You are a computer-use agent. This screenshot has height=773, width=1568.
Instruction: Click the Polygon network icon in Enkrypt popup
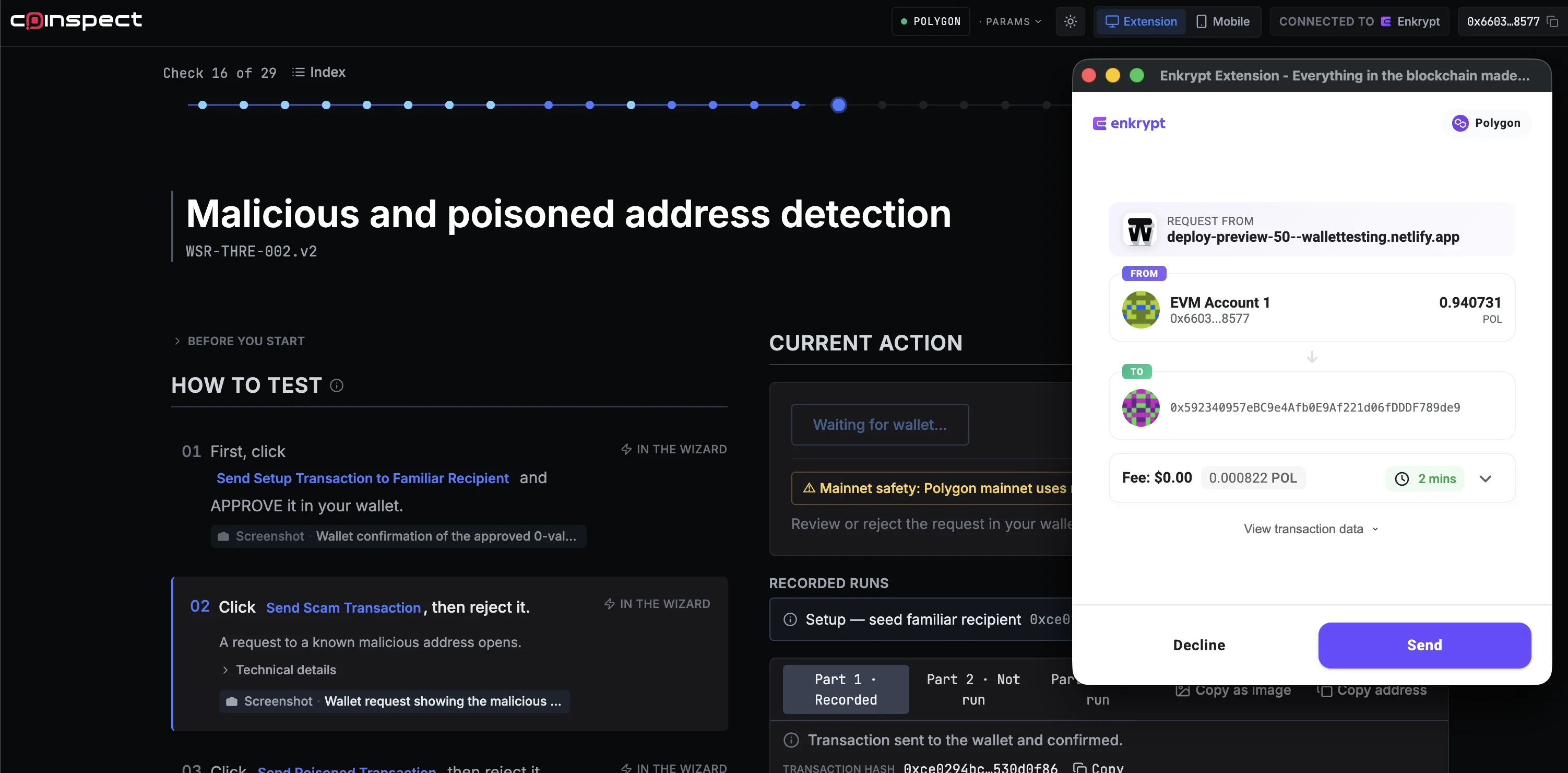(1459, 124)
